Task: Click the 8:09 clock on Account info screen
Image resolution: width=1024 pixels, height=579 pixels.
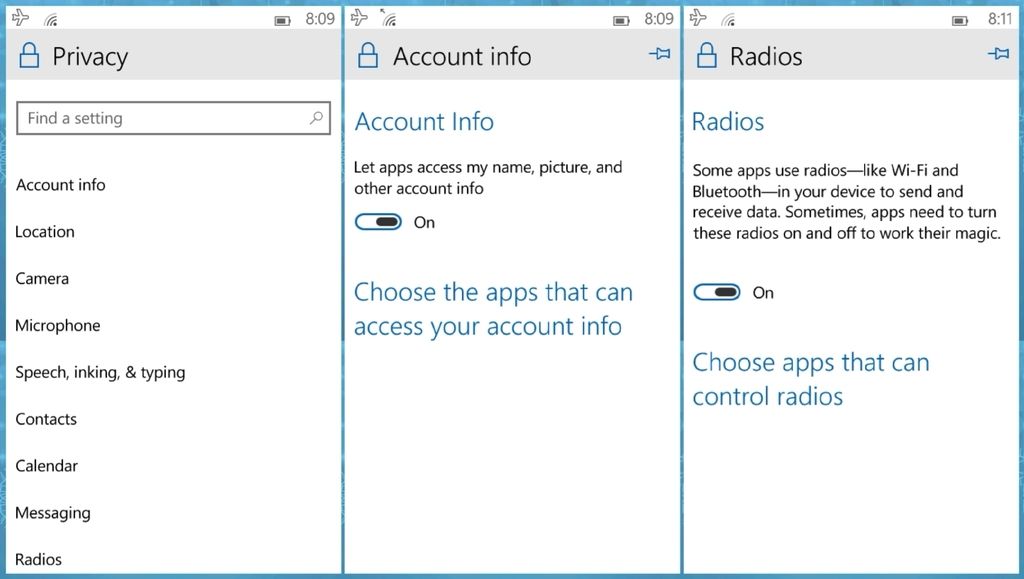Action: [x=659, y=19]
